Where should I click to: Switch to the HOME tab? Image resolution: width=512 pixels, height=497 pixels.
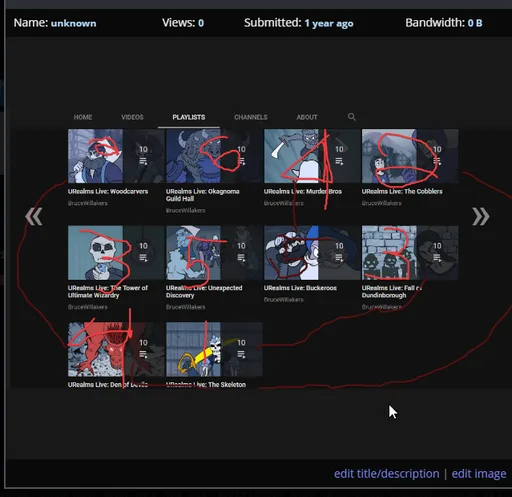tap(83, 117)
